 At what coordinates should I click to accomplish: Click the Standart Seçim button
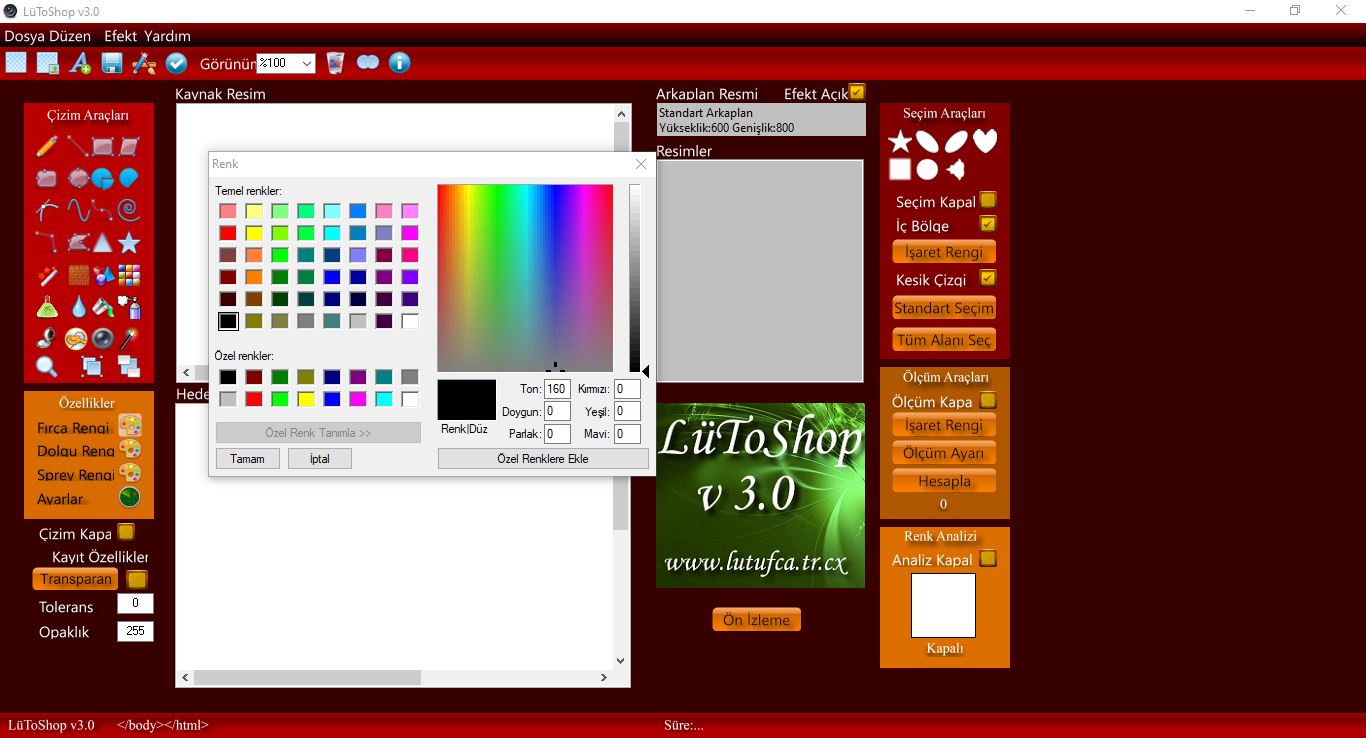944,308
